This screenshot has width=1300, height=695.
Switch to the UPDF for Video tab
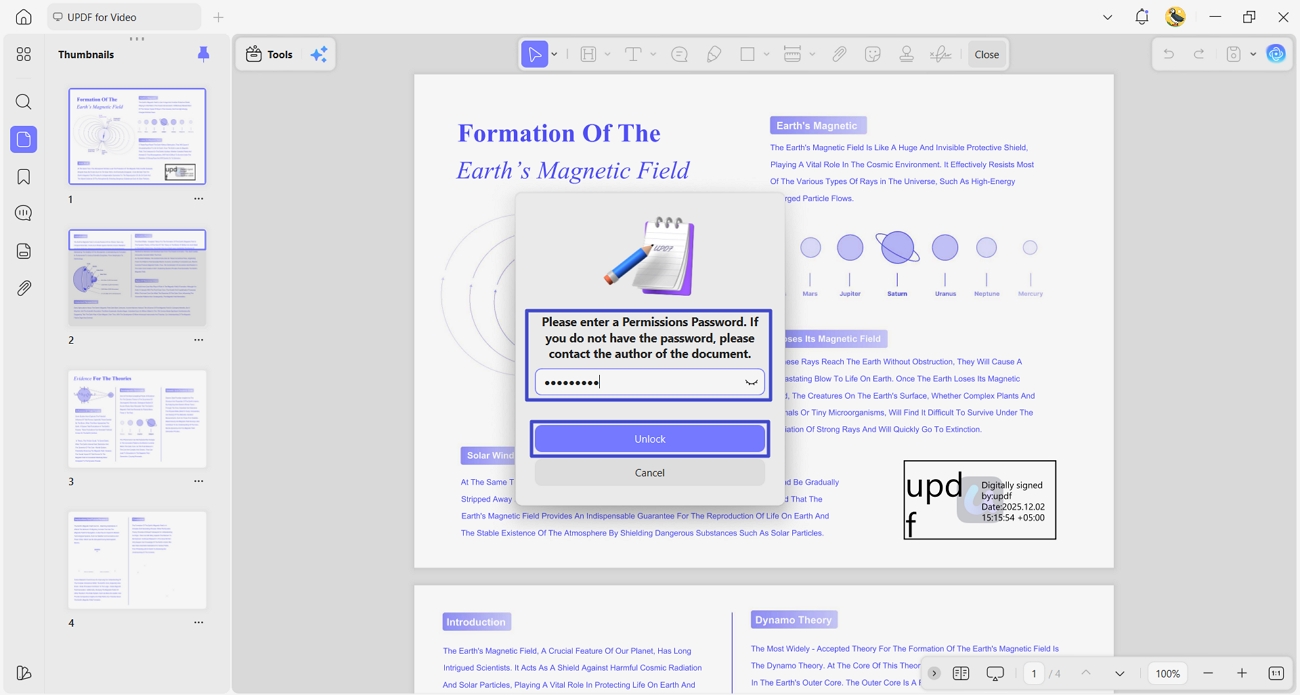pos(124,17)
